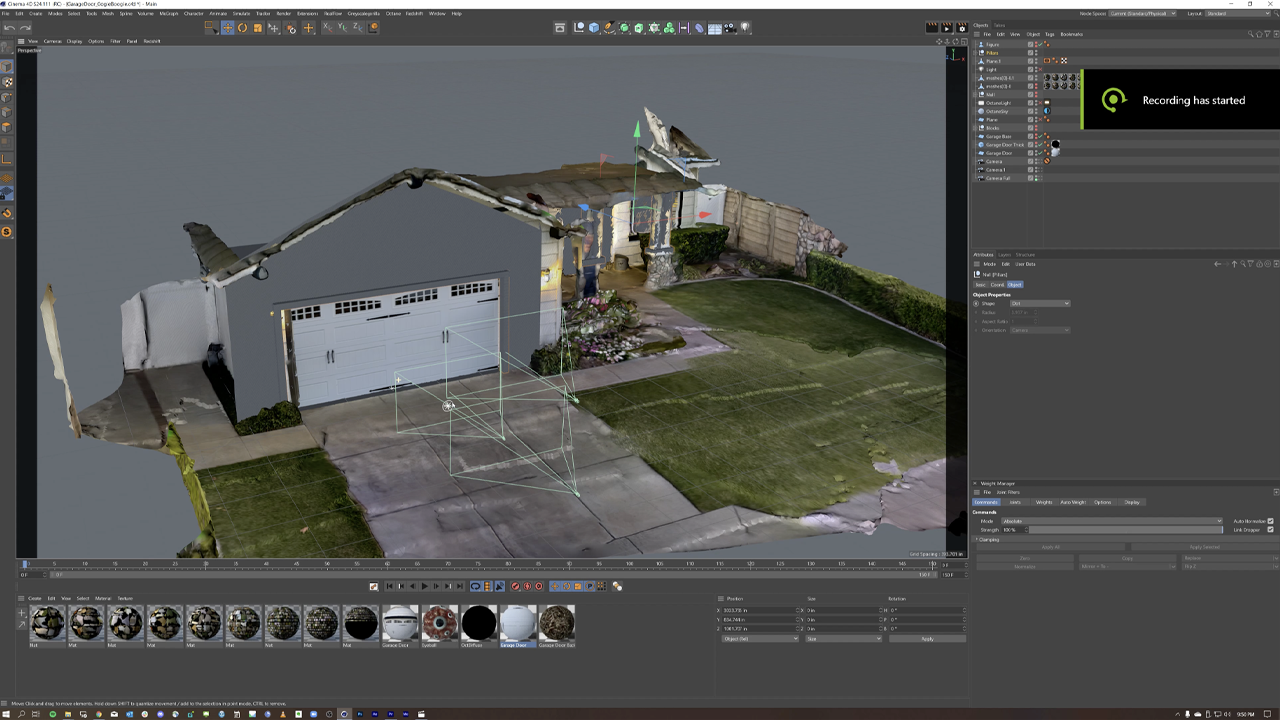Click the record keyframe icon in timeline
The width and height of the screenshot is (1280, 720).
pos(515,586)
